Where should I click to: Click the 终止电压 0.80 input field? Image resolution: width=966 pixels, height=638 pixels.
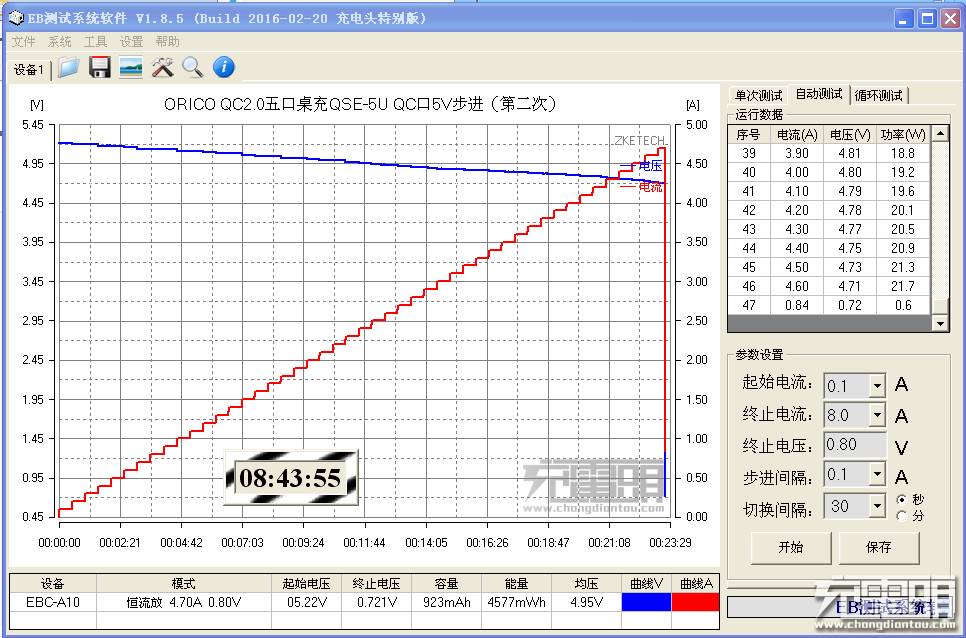[854, 445]
